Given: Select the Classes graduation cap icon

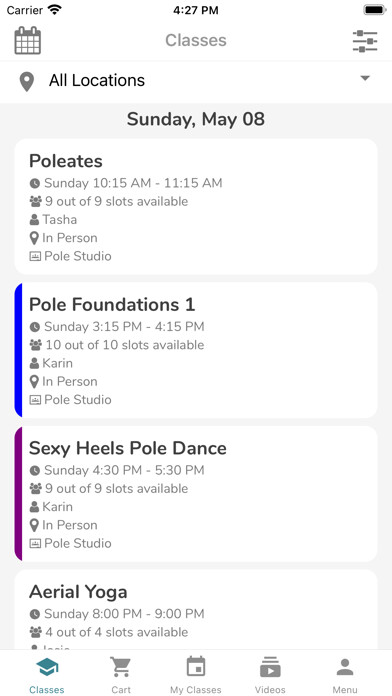Looking at the screenshot, I should click(47, 668).
